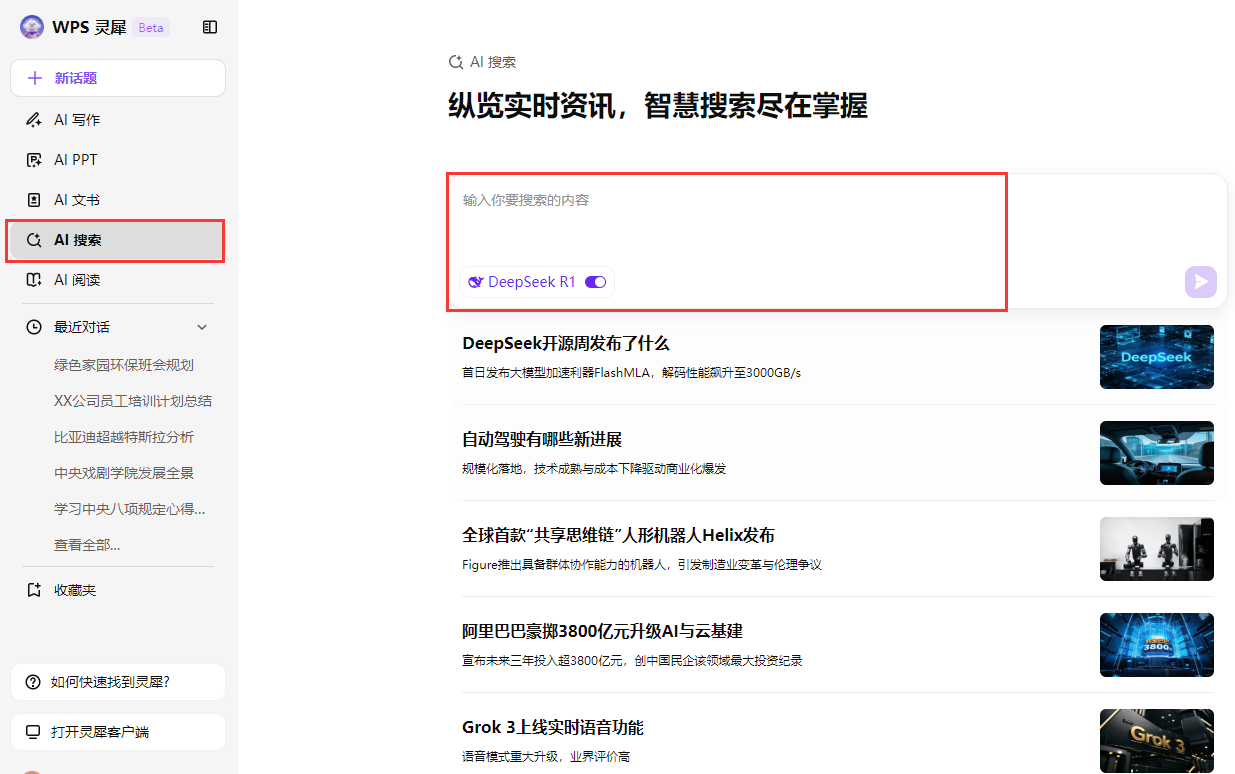
Task: Start a new topic with 新话题
Action: 118,78
